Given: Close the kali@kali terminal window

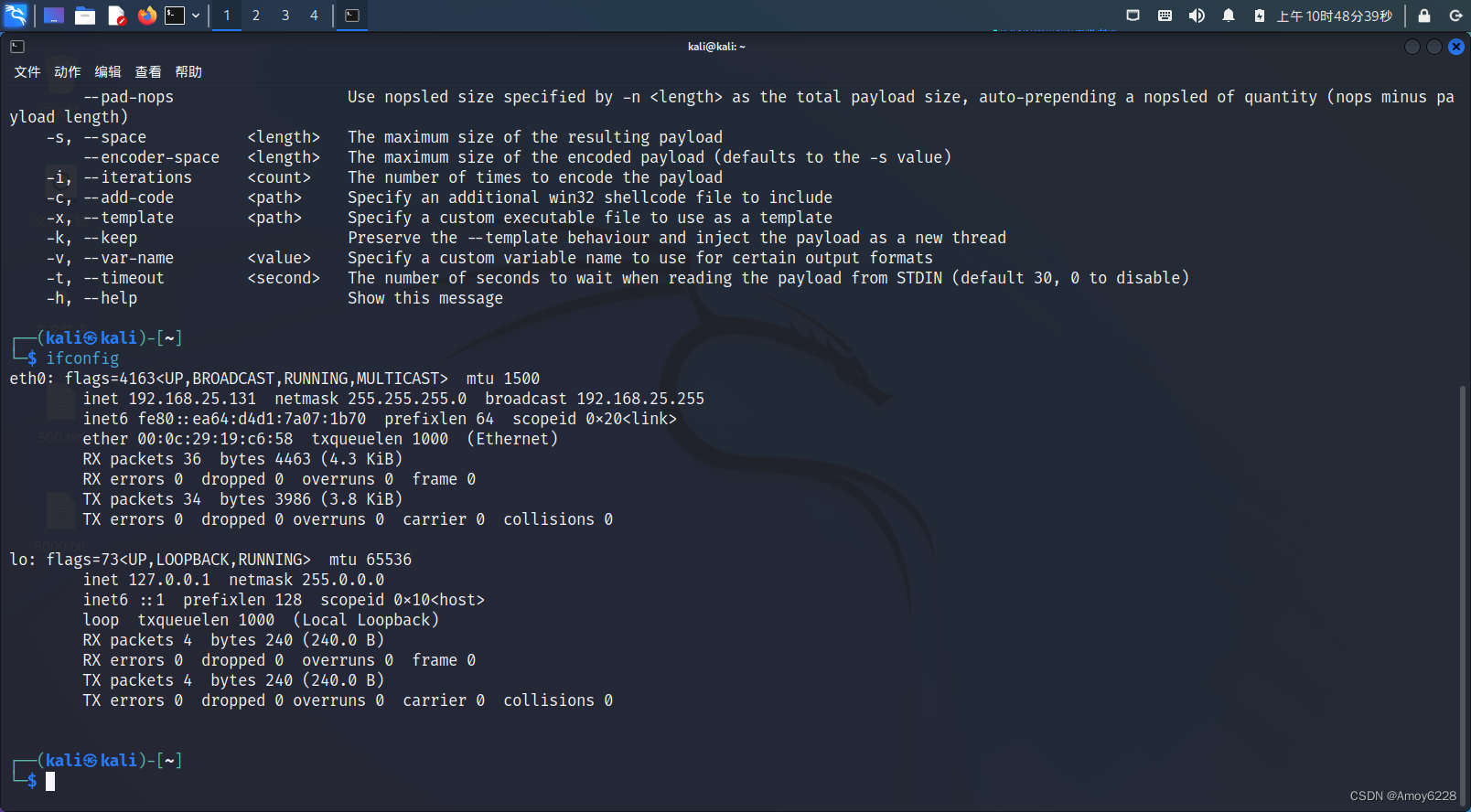Looking at the screenshot, I should pos(1456,47).
